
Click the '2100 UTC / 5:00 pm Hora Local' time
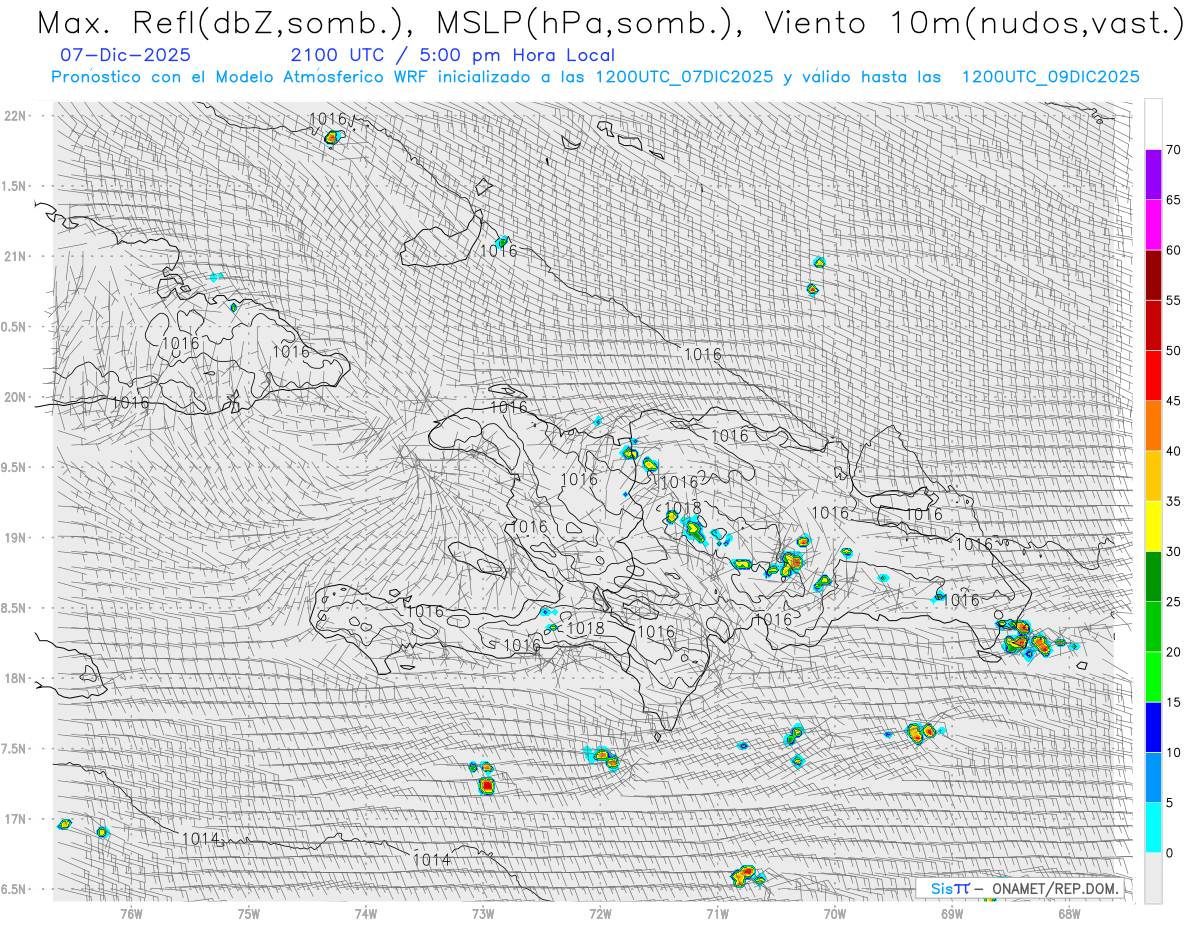[x=453, y=56]
